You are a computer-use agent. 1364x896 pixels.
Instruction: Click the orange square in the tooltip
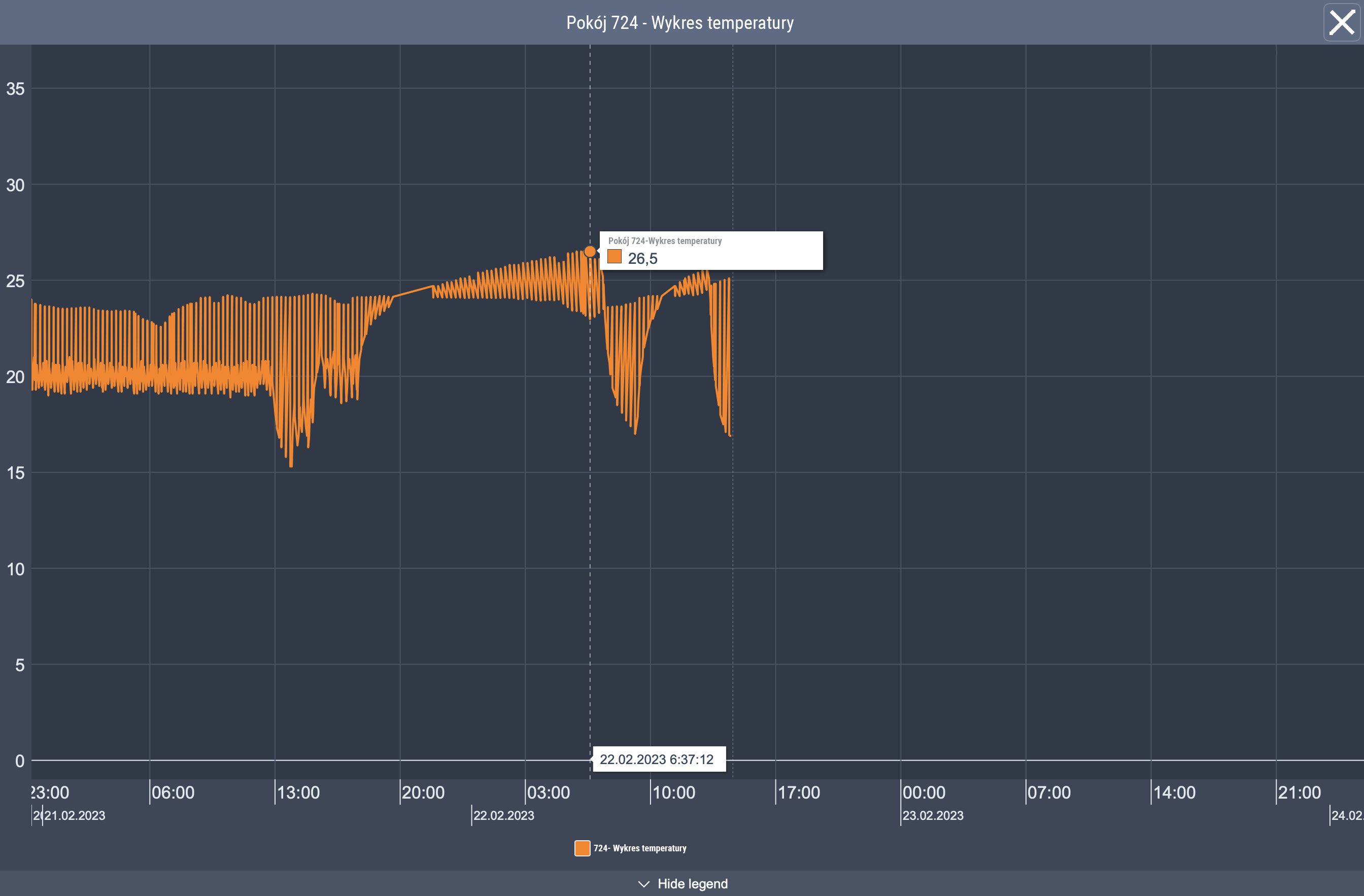point(615,257)
